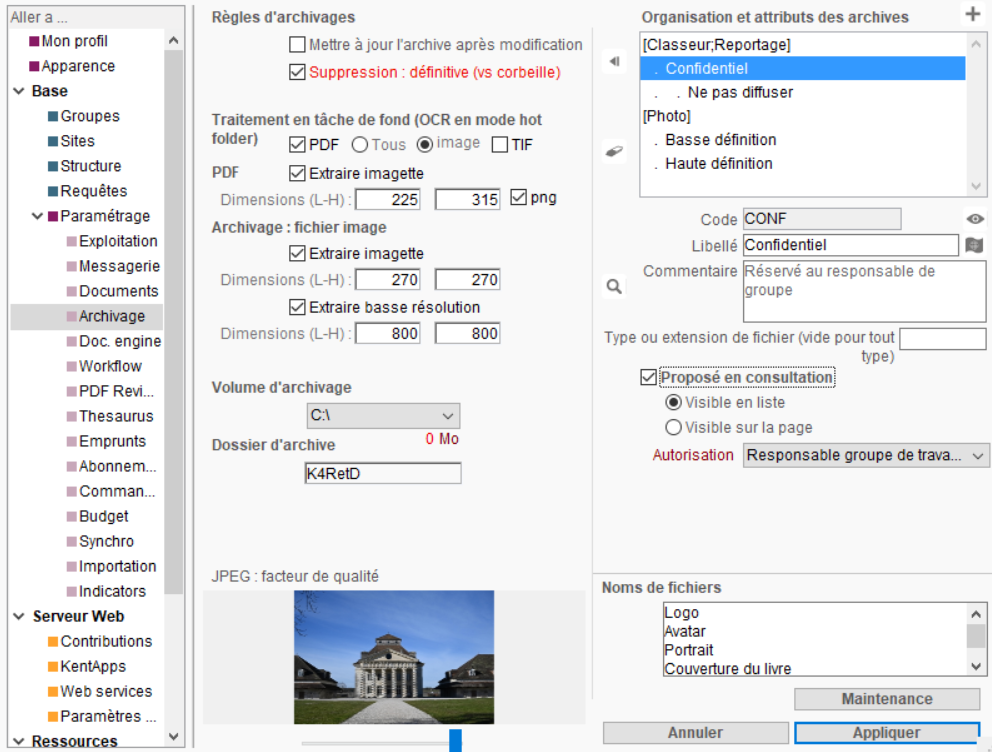The image size is (992, 752).
Task: Open the Volume d'archivage drive dropdown
Action: click(383, 416)
